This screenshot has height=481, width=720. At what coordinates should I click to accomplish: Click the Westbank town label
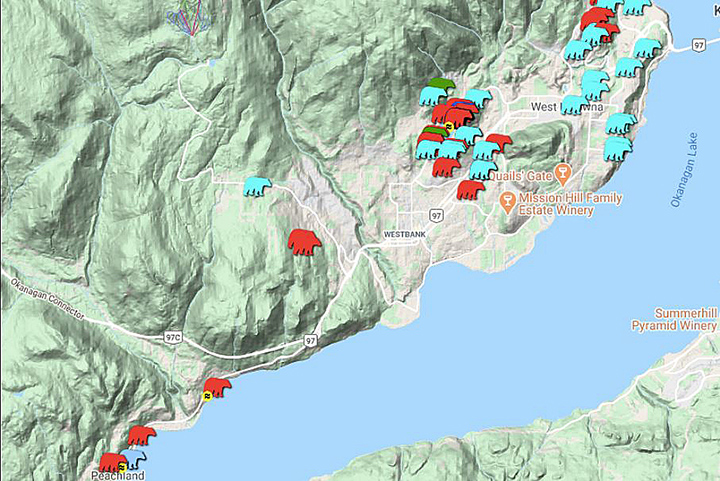point(404,234)
